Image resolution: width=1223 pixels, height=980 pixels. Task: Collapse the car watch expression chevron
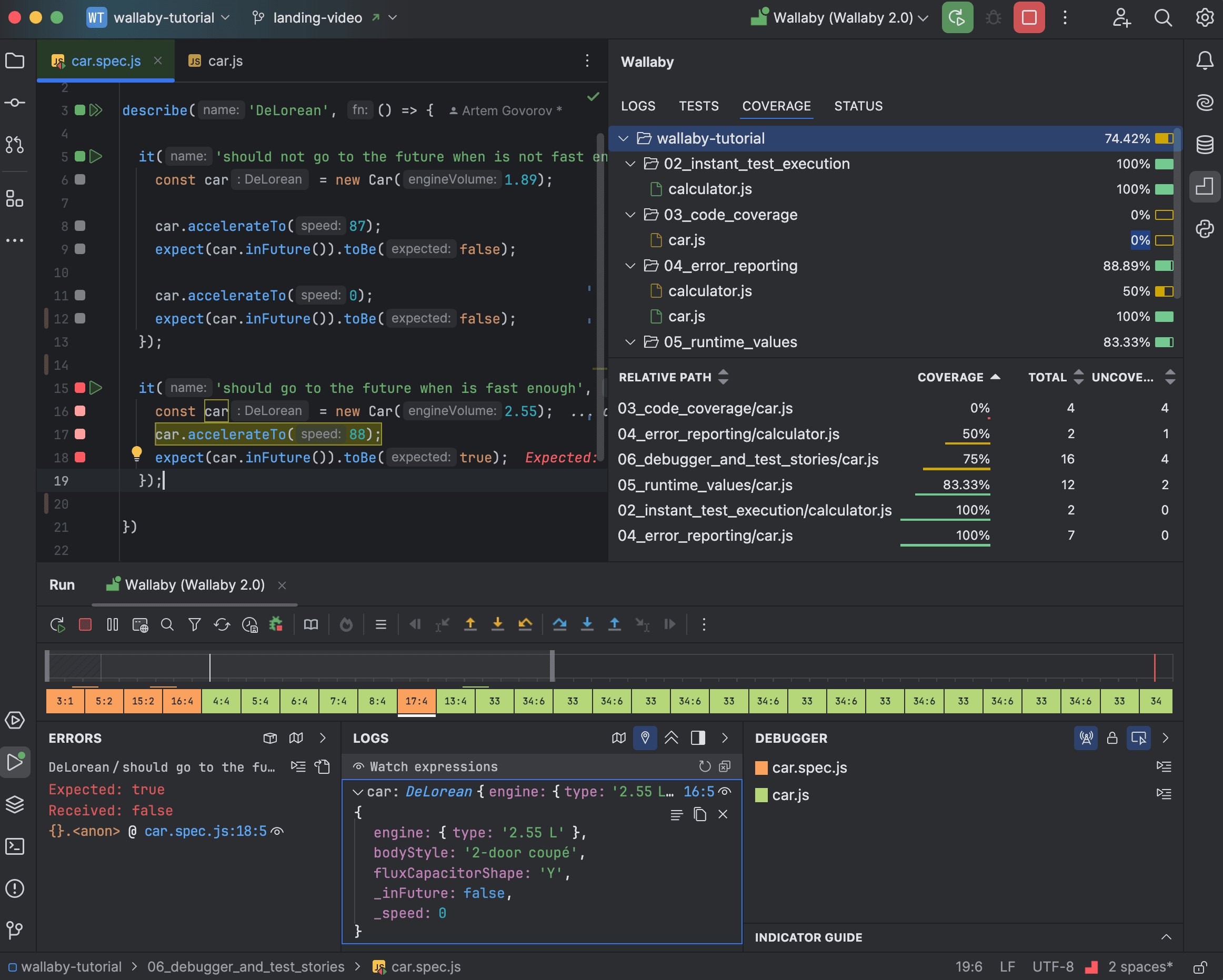[358, 792]
